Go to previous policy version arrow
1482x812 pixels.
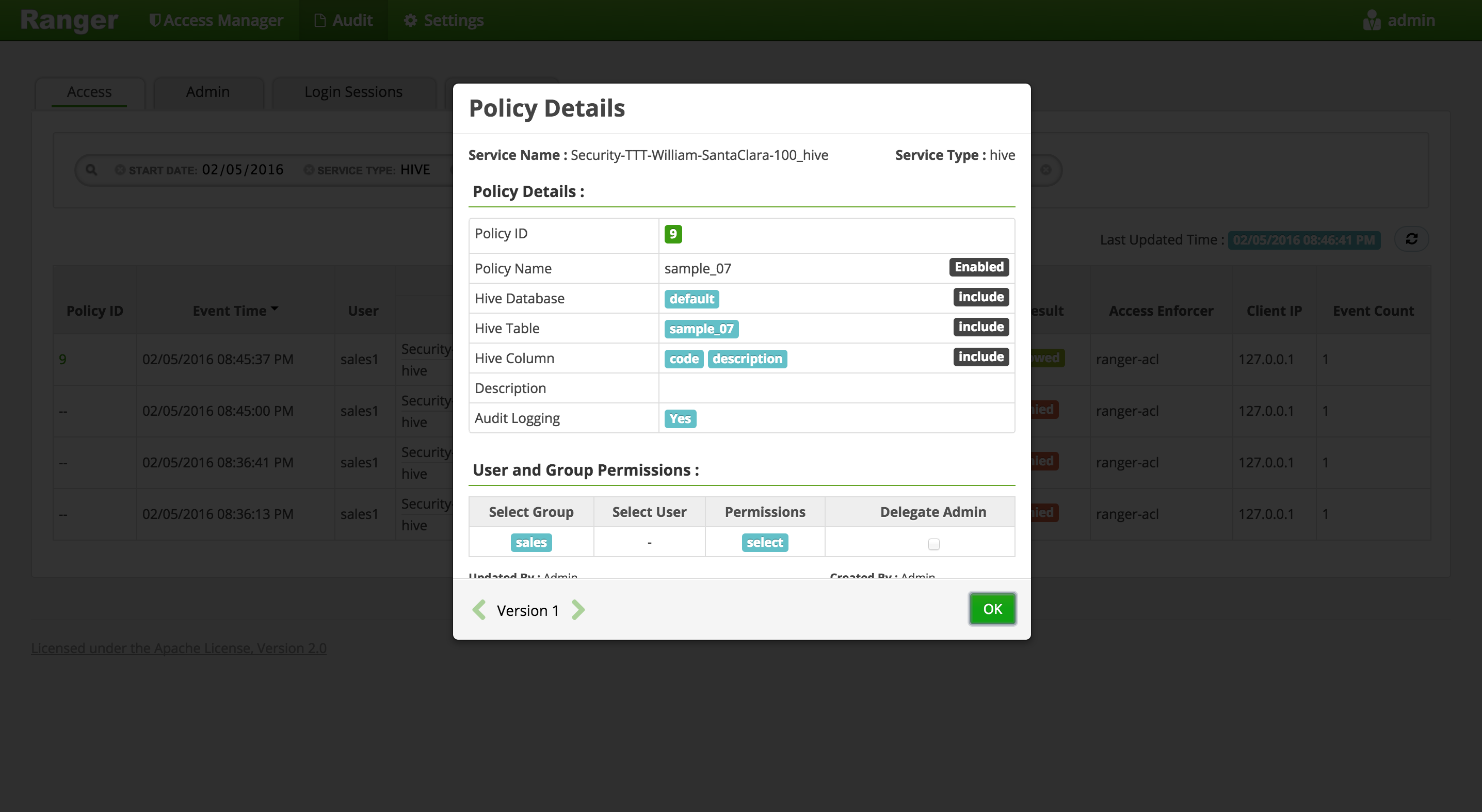[479, 610]
